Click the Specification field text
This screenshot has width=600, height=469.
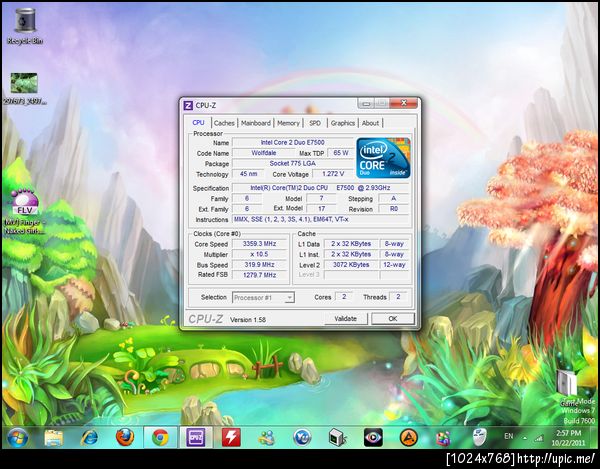point(320,188)
